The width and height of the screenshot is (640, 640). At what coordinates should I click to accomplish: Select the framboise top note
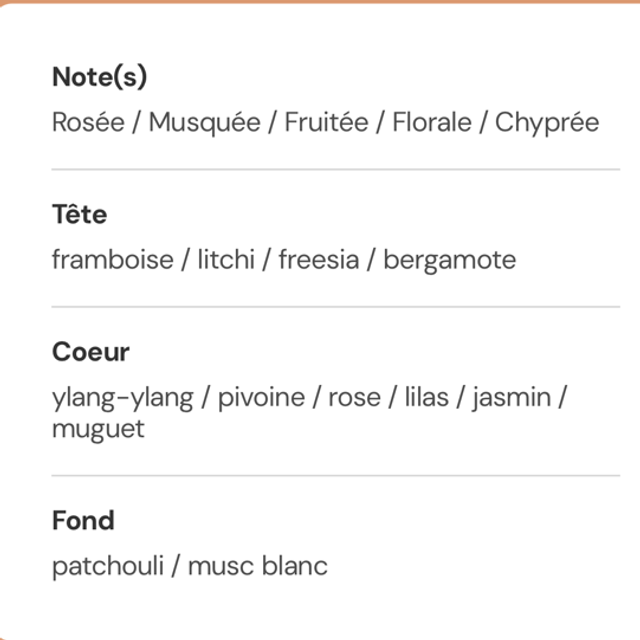click(112, 261)
